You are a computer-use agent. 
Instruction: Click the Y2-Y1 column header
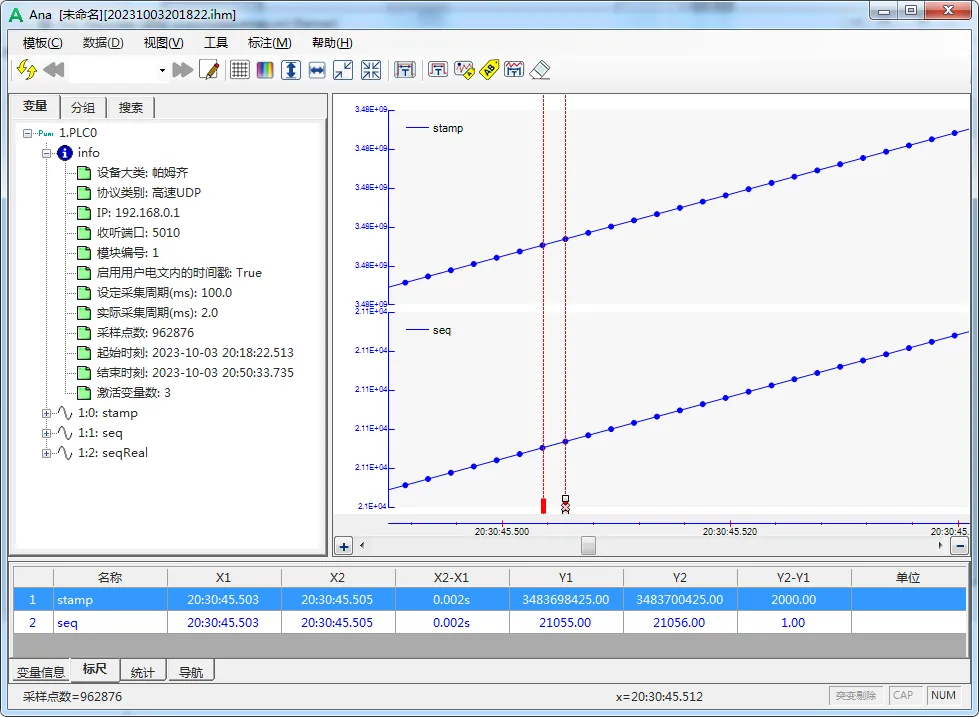click(794, 577)
